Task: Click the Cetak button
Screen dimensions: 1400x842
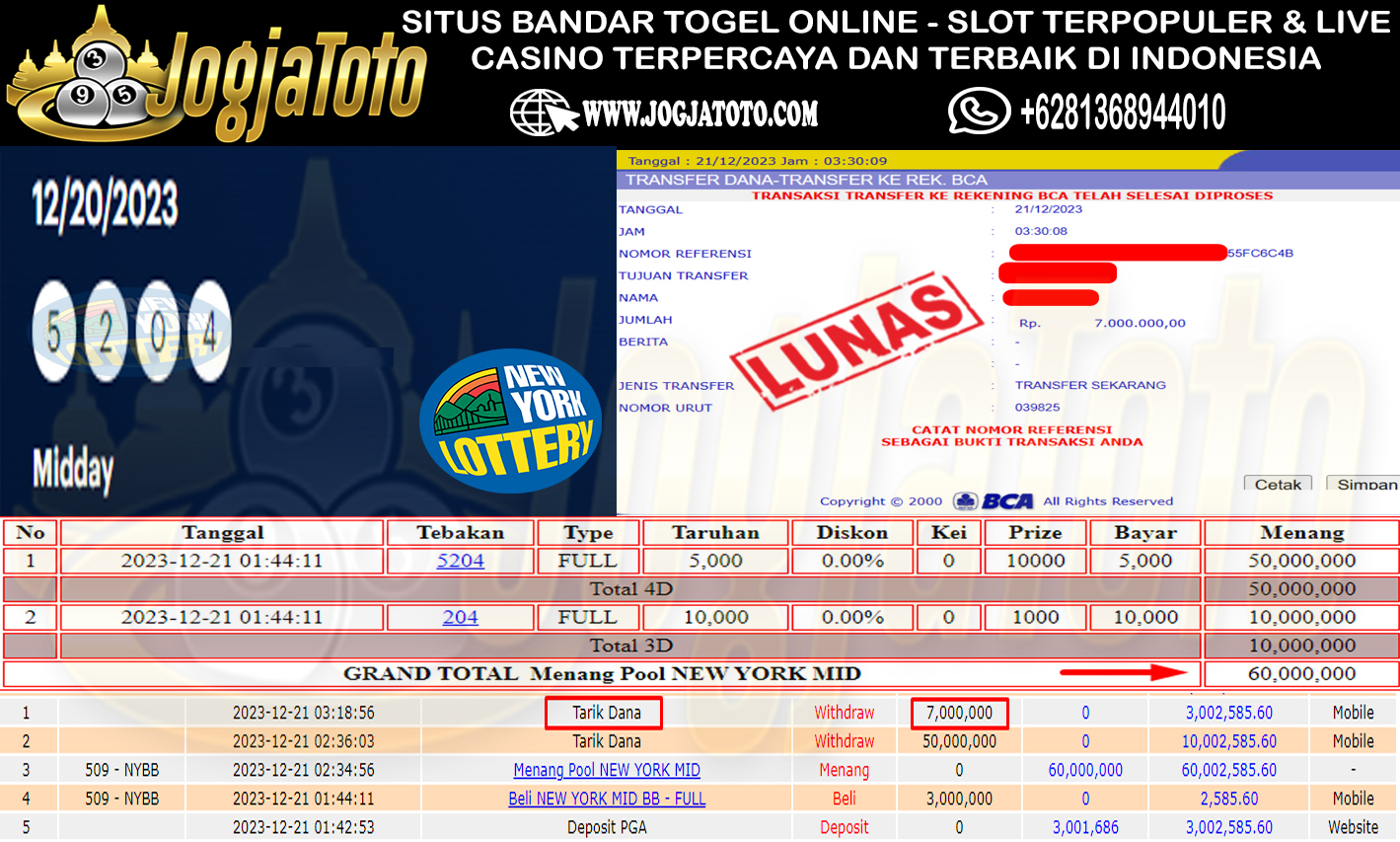Action: [x=1278, y=484]
